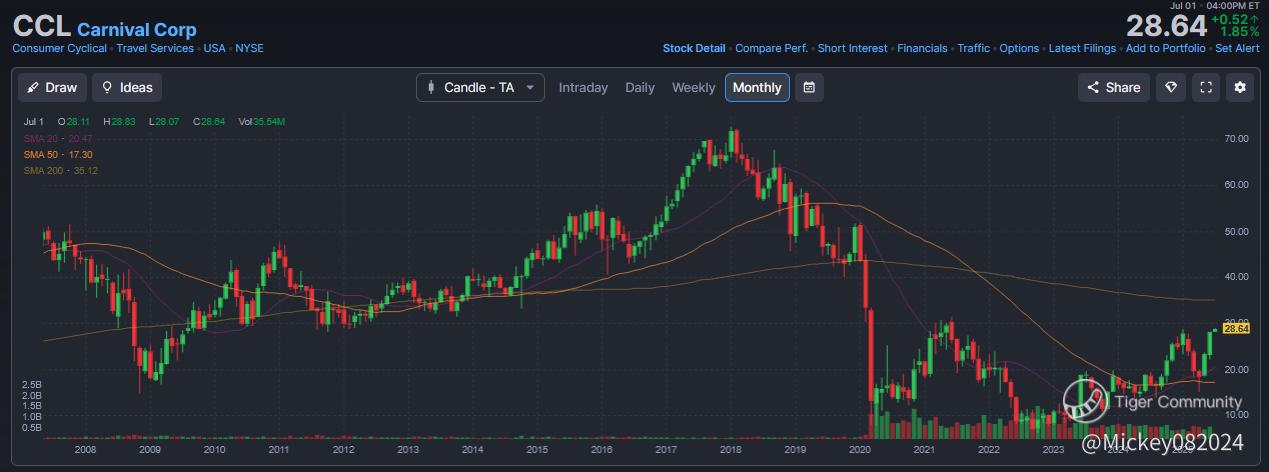Open chart settings gear

1240,87
